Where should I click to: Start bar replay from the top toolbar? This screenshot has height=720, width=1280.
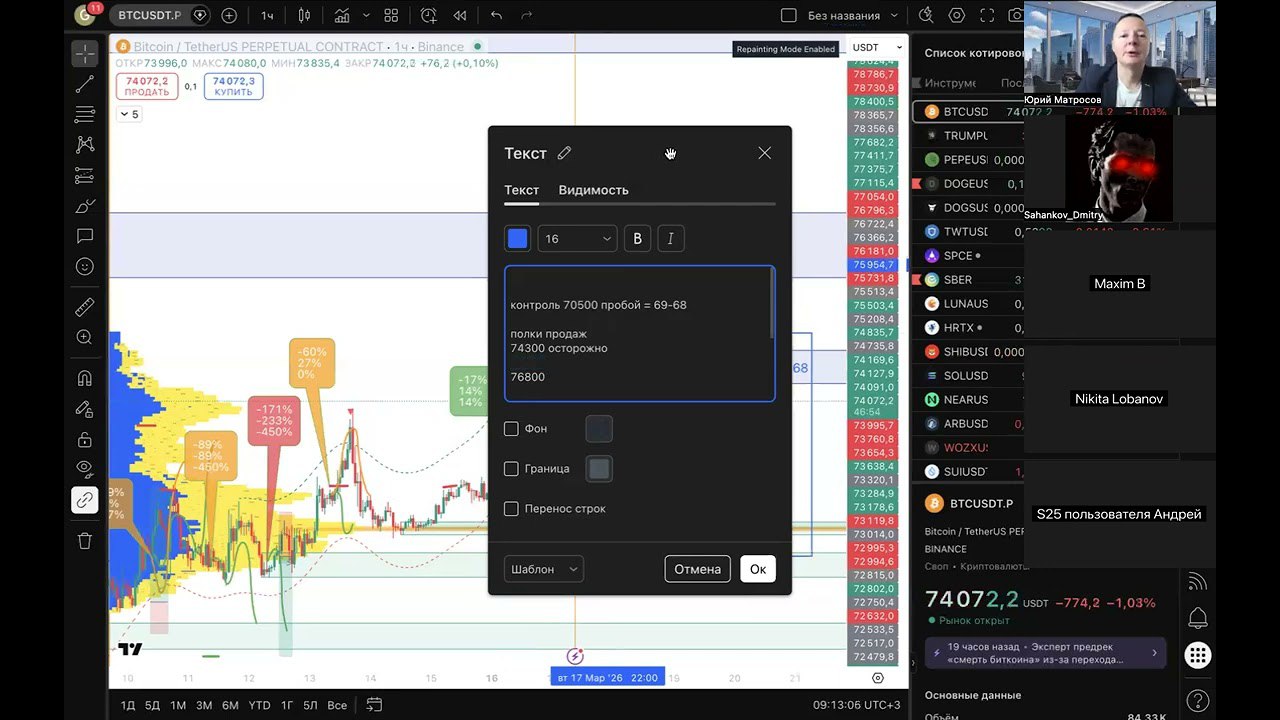pos(460,16)
